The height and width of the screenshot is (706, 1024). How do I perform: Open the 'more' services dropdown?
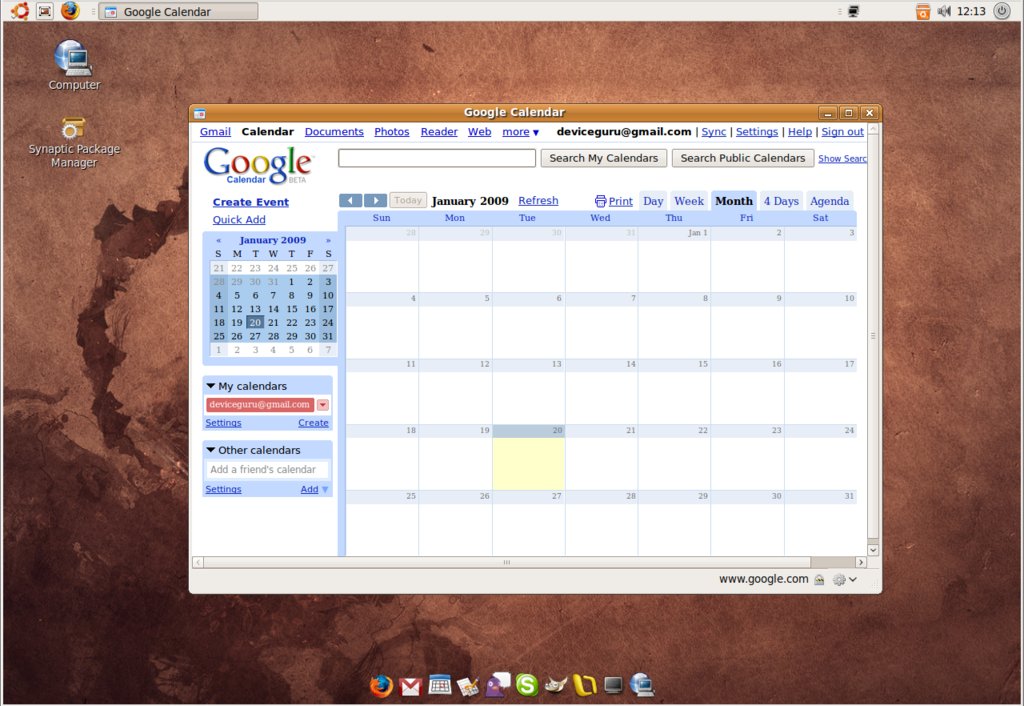click(520, 132)
